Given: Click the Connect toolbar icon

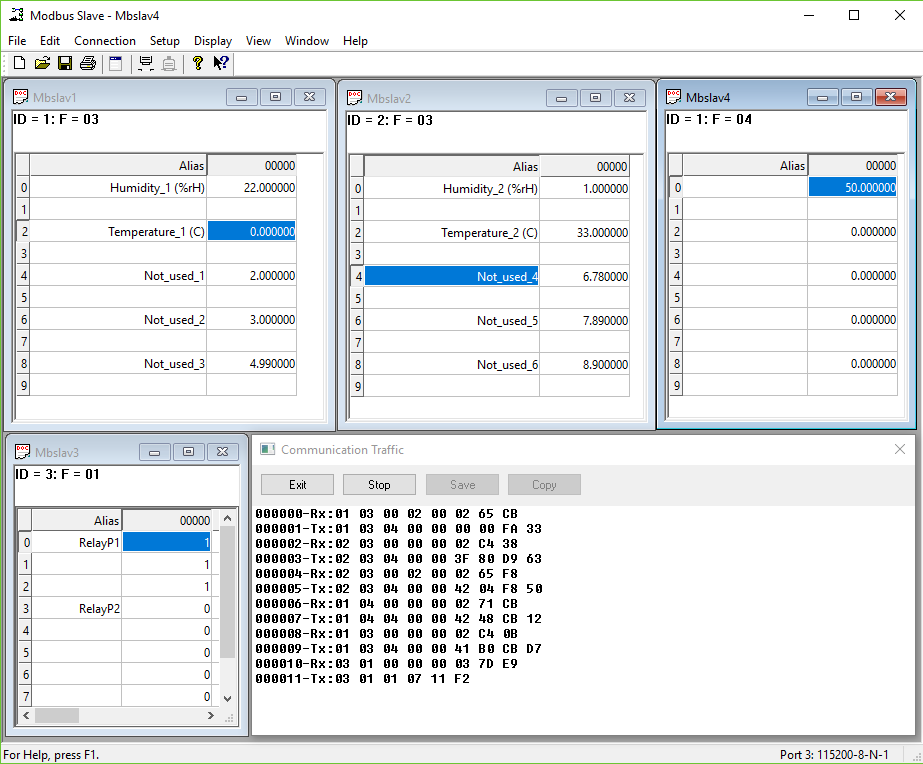Looking at the screenshot, I should (145, 63).
